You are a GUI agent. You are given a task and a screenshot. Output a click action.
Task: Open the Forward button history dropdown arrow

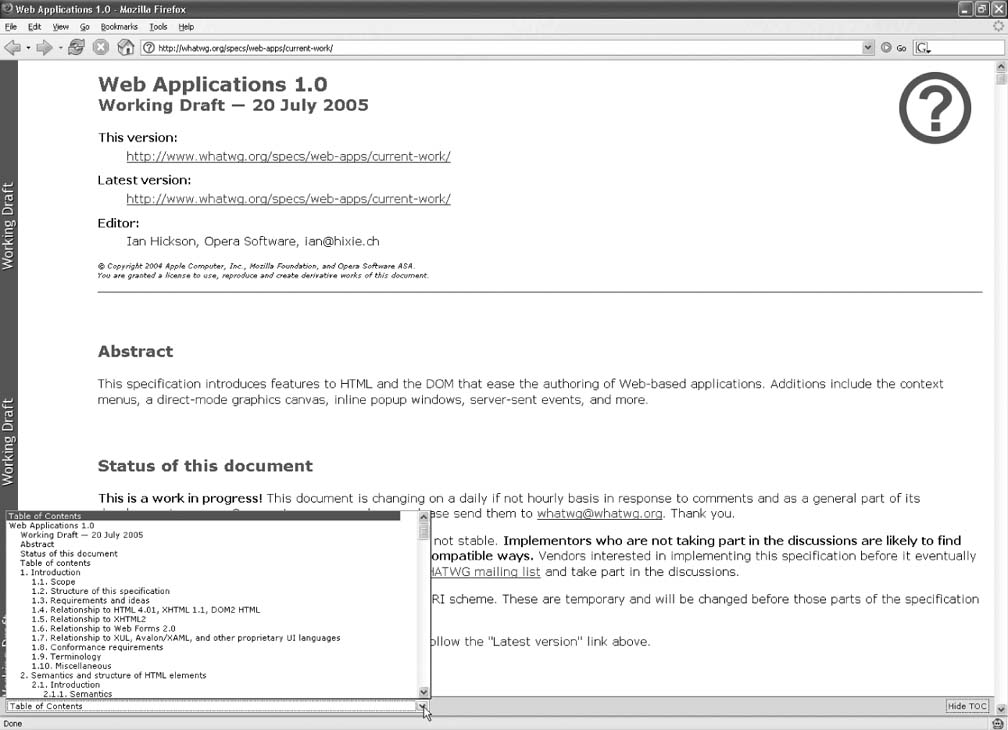click(x=60, y=48)
